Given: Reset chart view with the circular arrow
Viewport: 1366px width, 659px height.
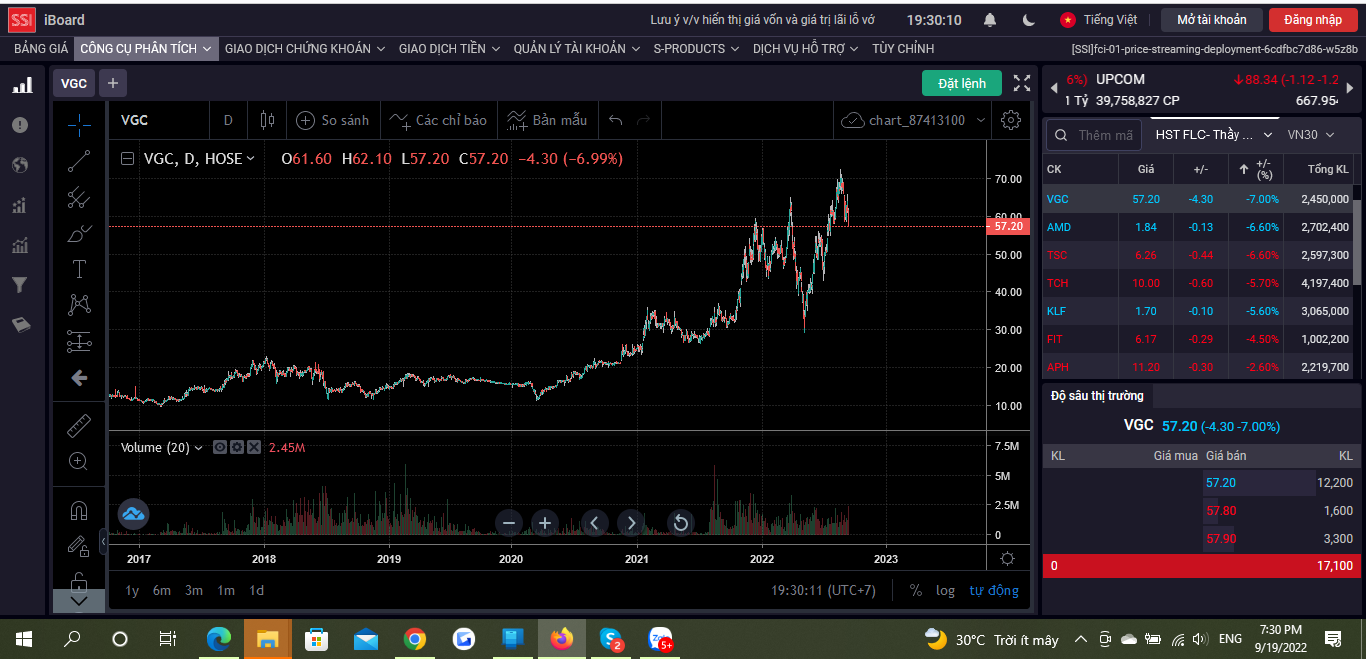Looking at the screenshot, I should point(680,522).
